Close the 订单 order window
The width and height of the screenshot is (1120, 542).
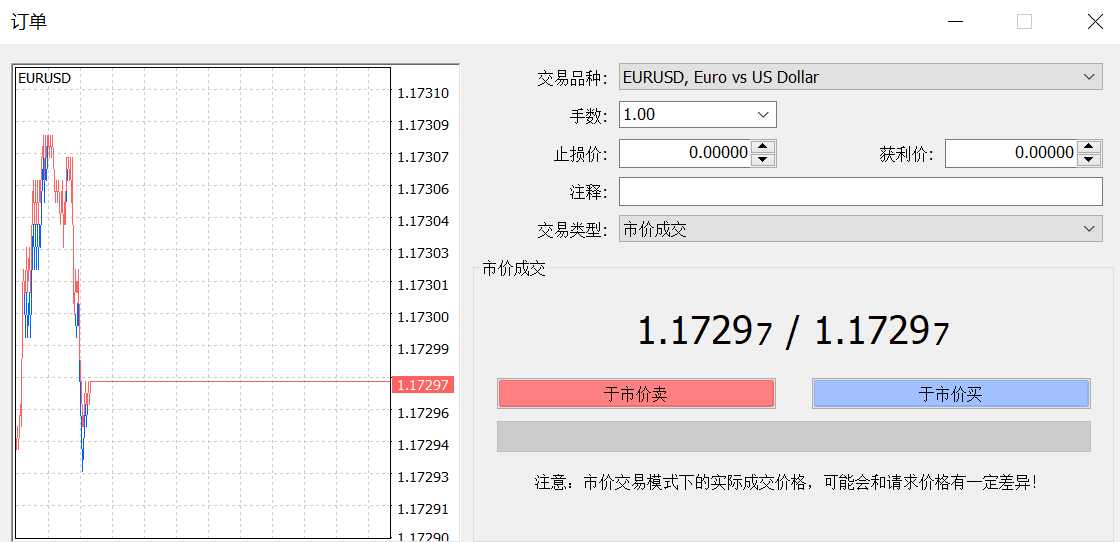[x=1094, y=21]
